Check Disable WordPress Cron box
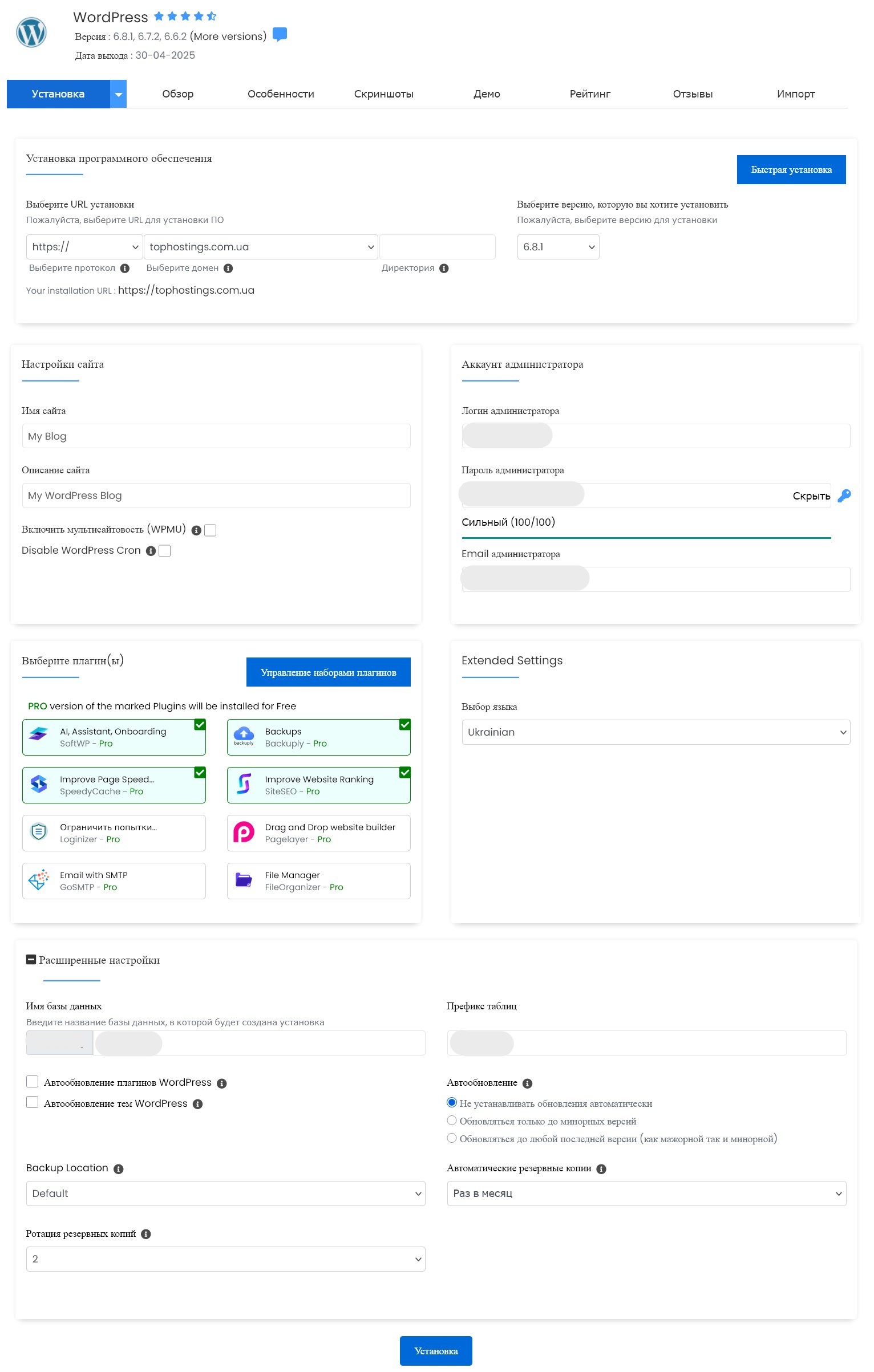 pyautogui.click(x=164, y=551)
